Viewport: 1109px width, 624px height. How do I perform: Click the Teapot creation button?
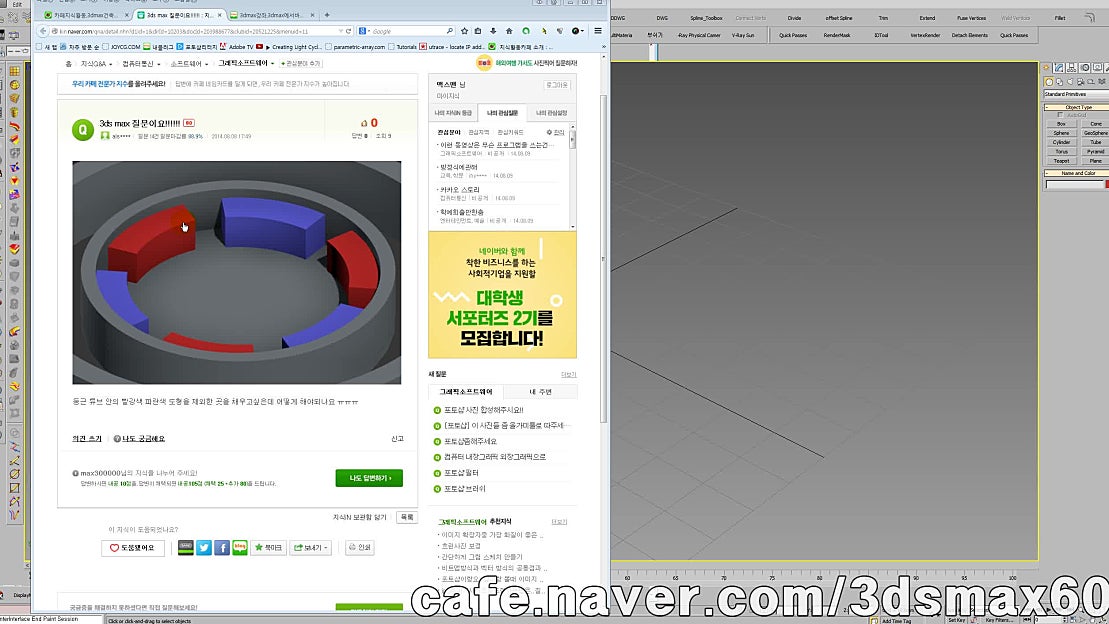[1060, 160]
